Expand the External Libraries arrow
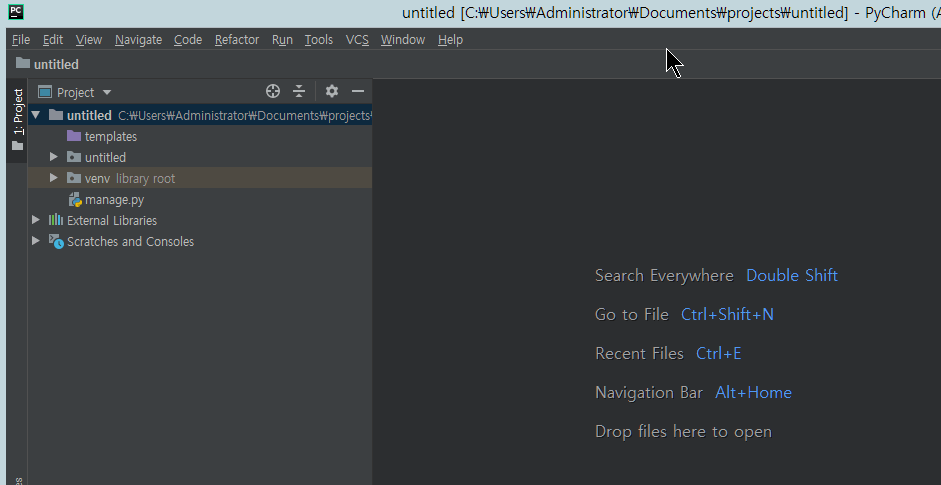 point(36,220)
